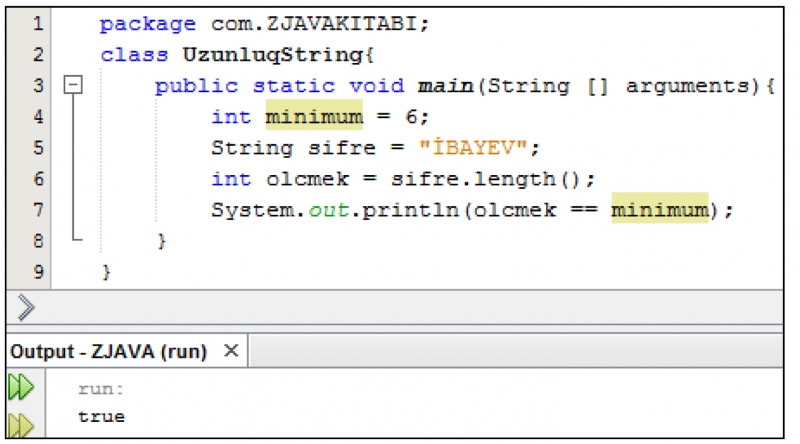This screenshot has height=444, width=800.
Task: Close the Output - ZJAVA (run) tab
Action: click(x=231, y=351)
